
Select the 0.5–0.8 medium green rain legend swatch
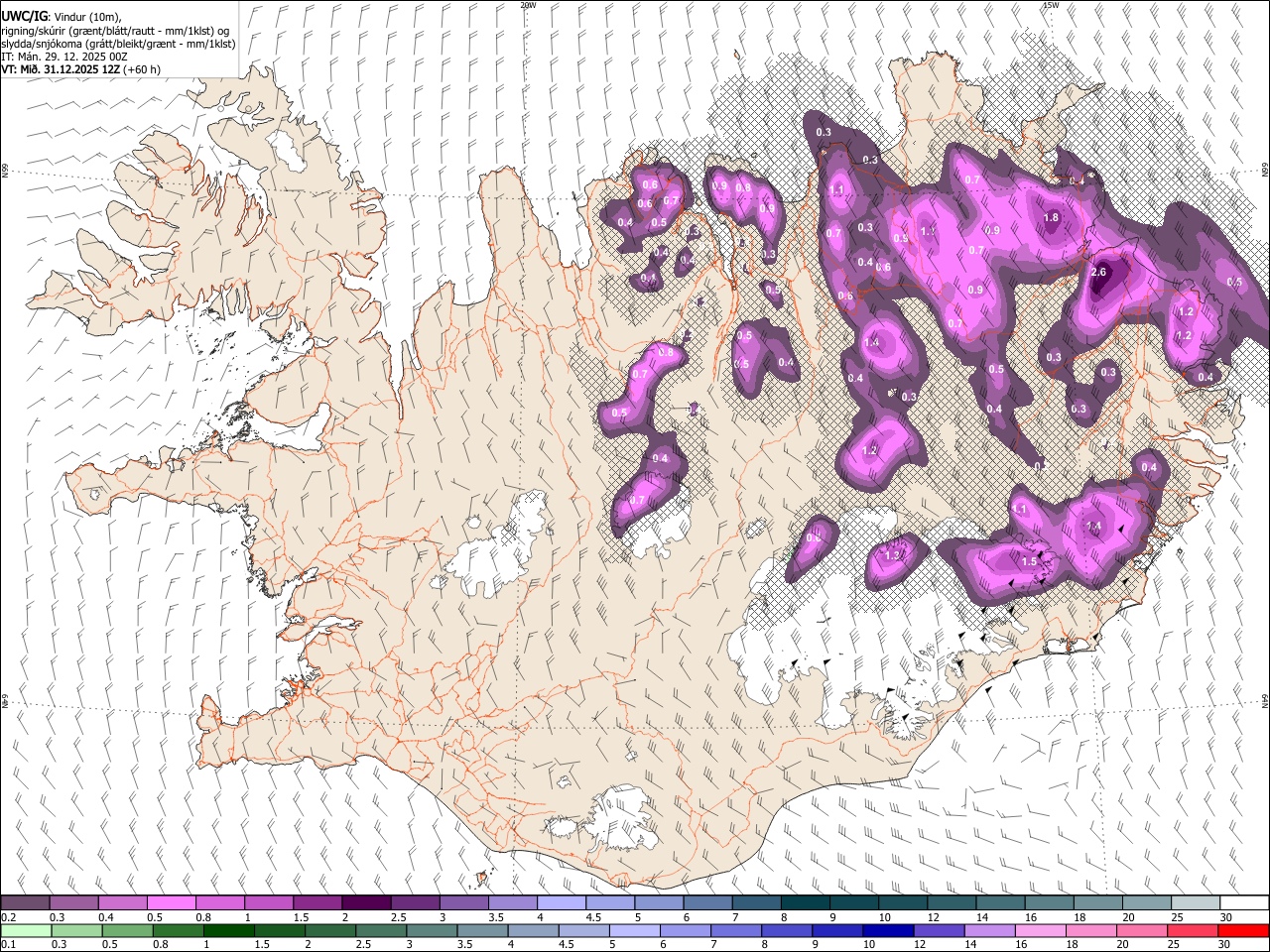pyautogui.click(x=126, y=930)
